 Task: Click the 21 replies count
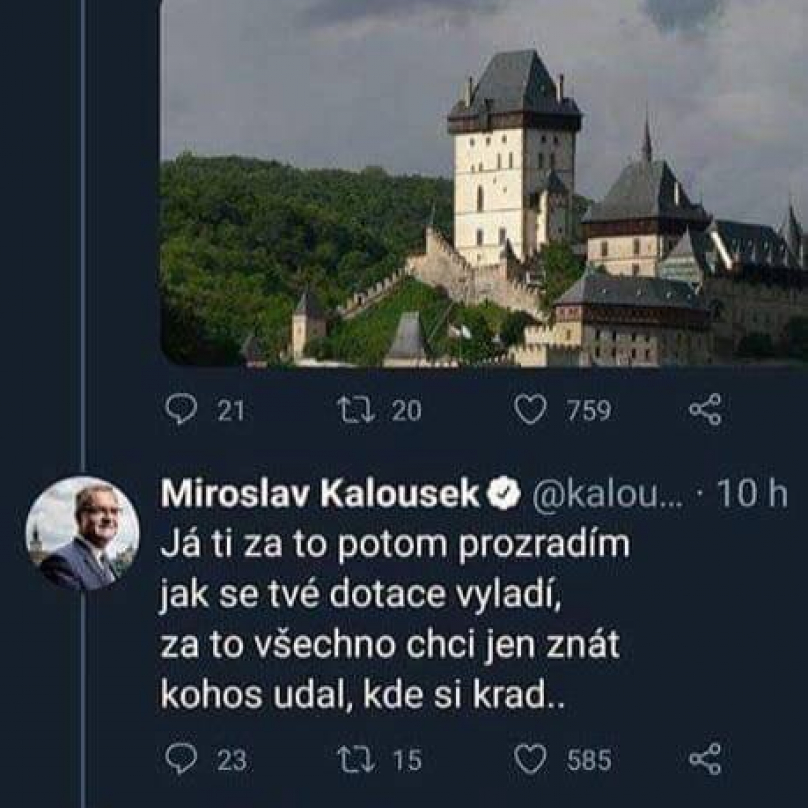coord(231,411)
